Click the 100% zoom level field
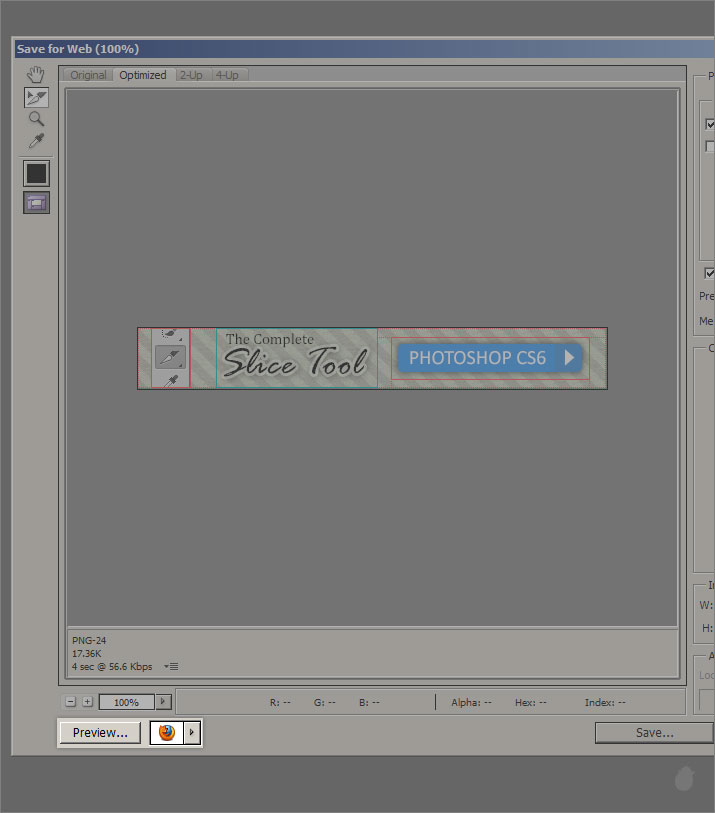 [126, 702]
